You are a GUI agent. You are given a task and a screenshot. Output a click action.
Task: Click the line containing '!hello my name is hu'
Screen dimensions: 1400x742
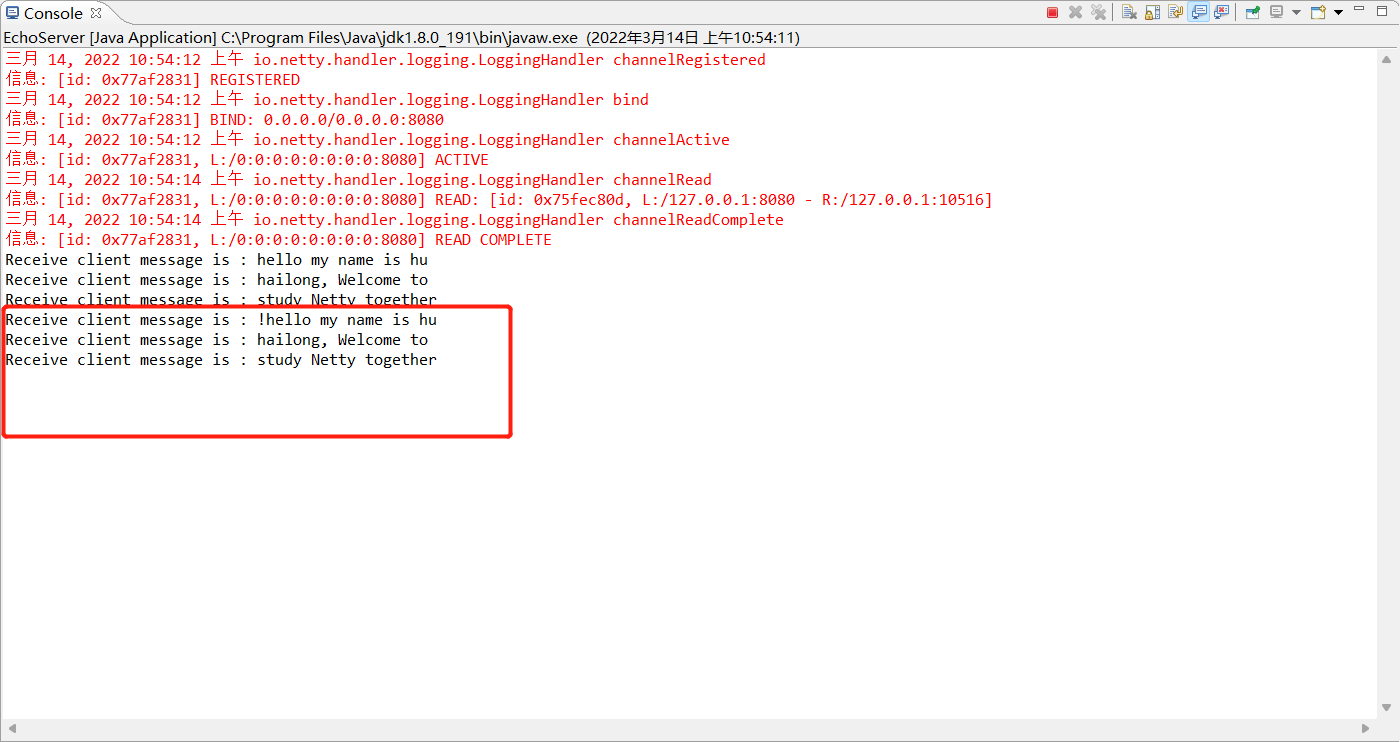(x=221, y=320)
